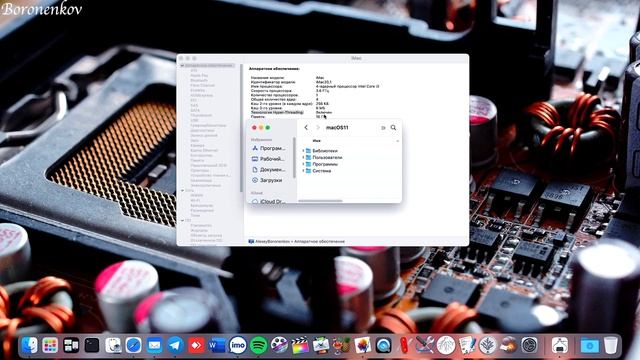This screenshot has height=360, width=640.
Task: Open Mission Control from the Dock
Action: (x=71, y=346)
